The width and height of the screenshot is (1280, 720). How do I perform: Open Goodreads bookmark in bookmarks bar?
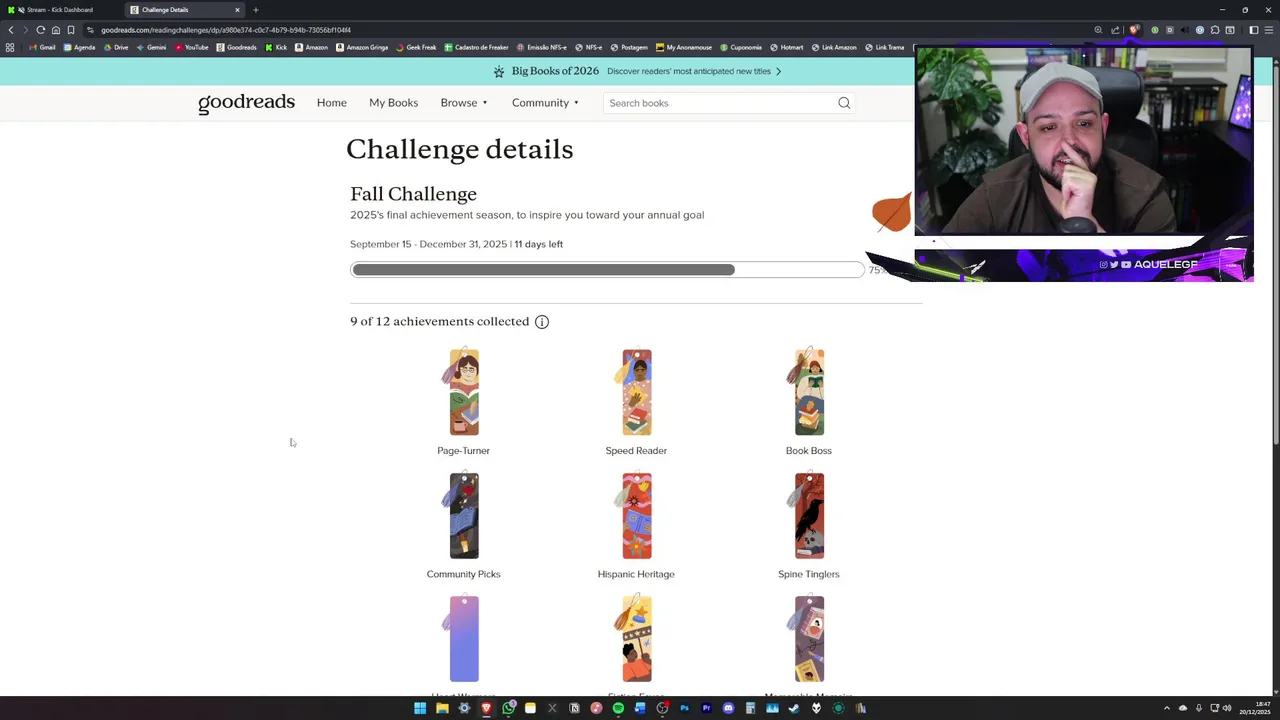pos(236,47)
